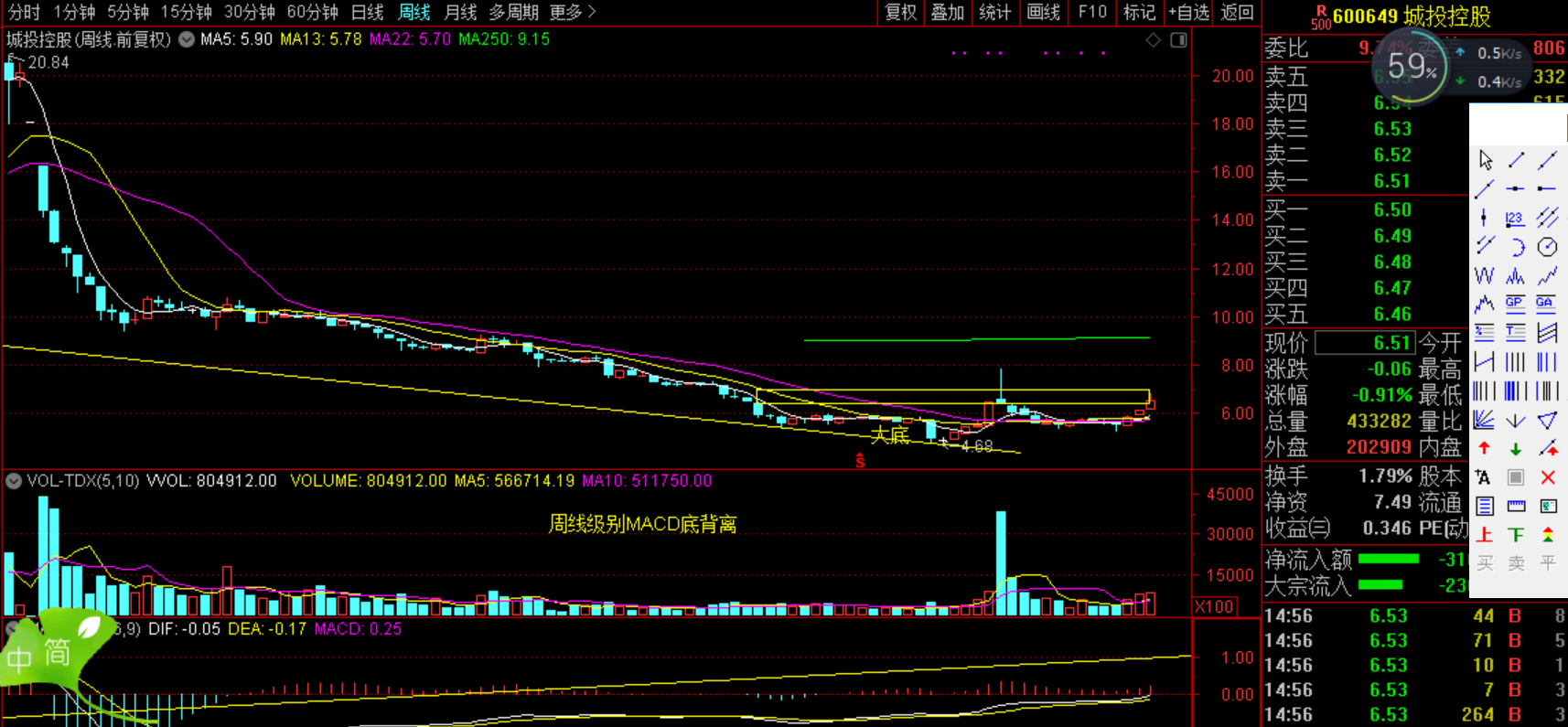Select the gray rectangle drawing tool
The height and width of the screenshot is (727, 1568).
[x=1516, y=477]
